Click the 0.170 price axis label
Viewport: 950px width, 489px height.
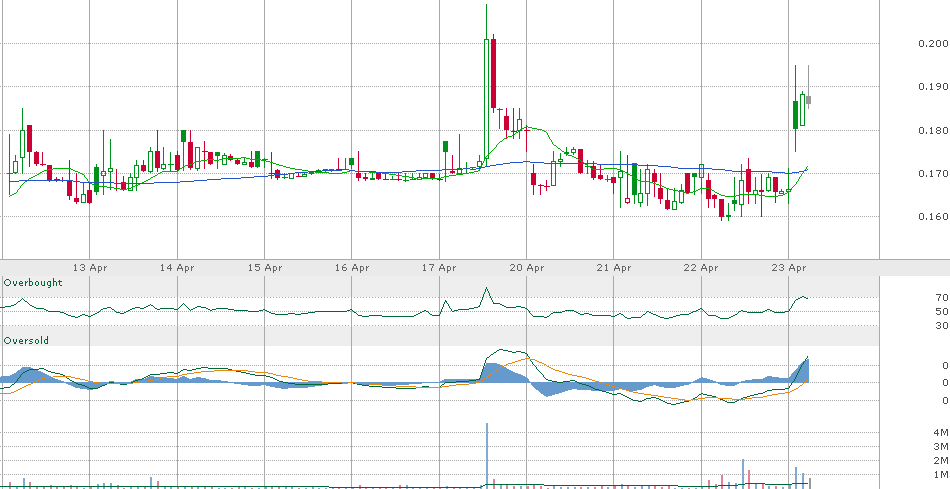[x=933, y=173]
